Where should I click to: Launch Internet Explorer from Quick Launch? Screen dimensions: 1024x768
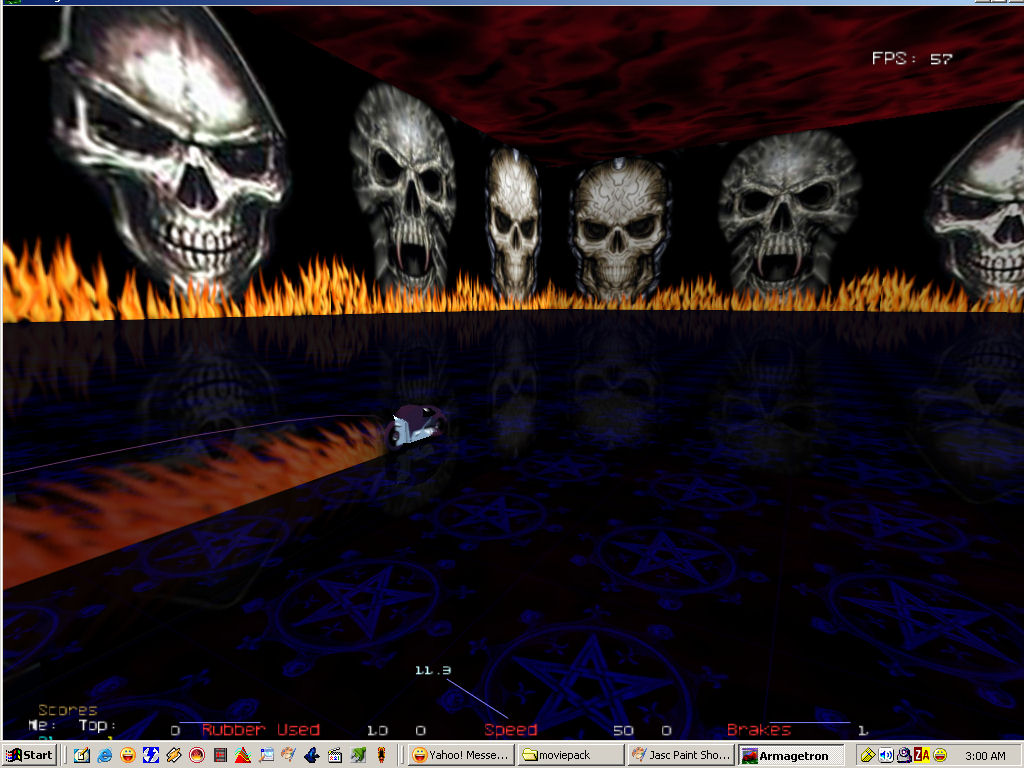[104, 755]
